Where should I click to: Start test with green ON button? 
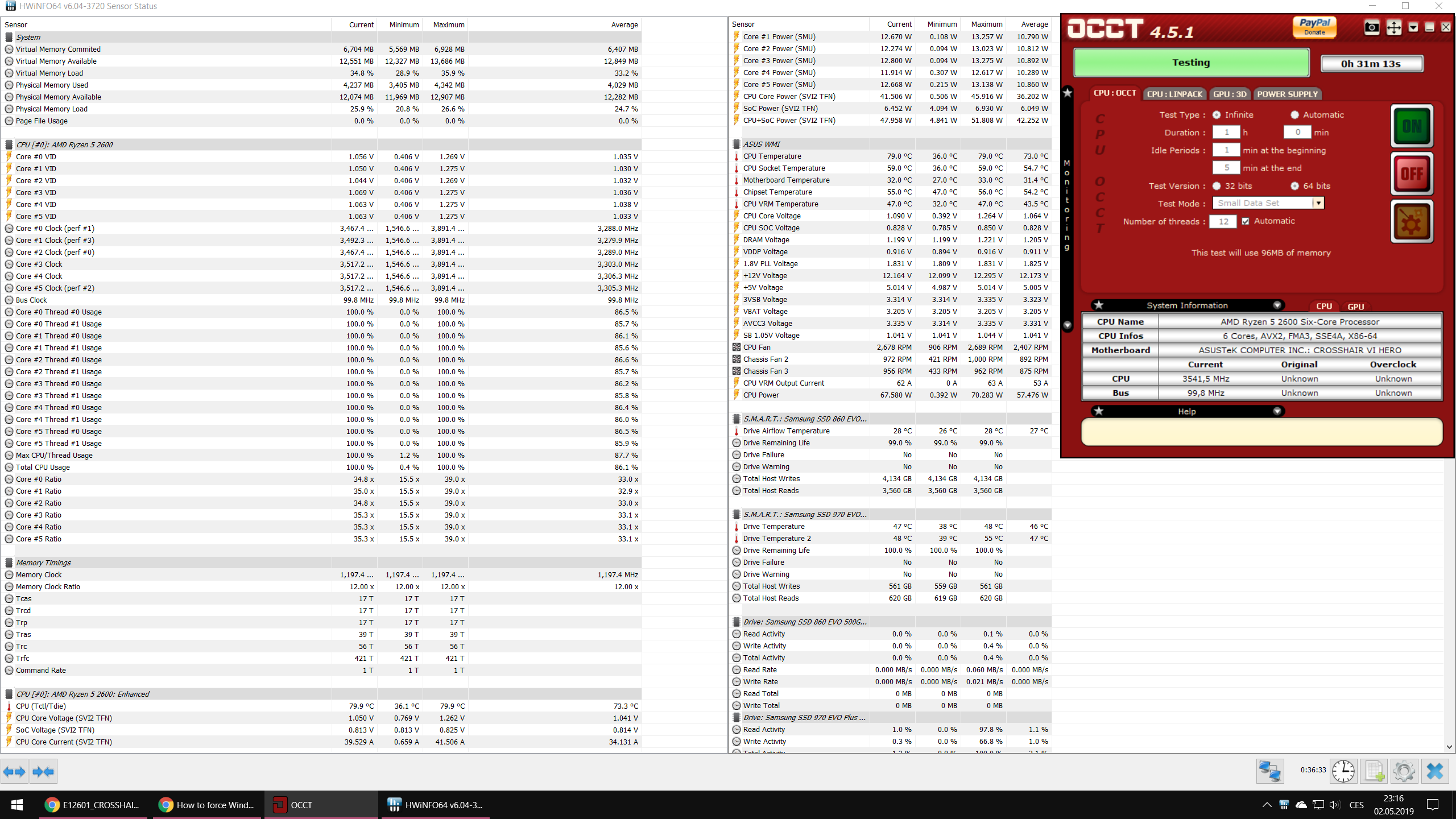coord(1412,126)
